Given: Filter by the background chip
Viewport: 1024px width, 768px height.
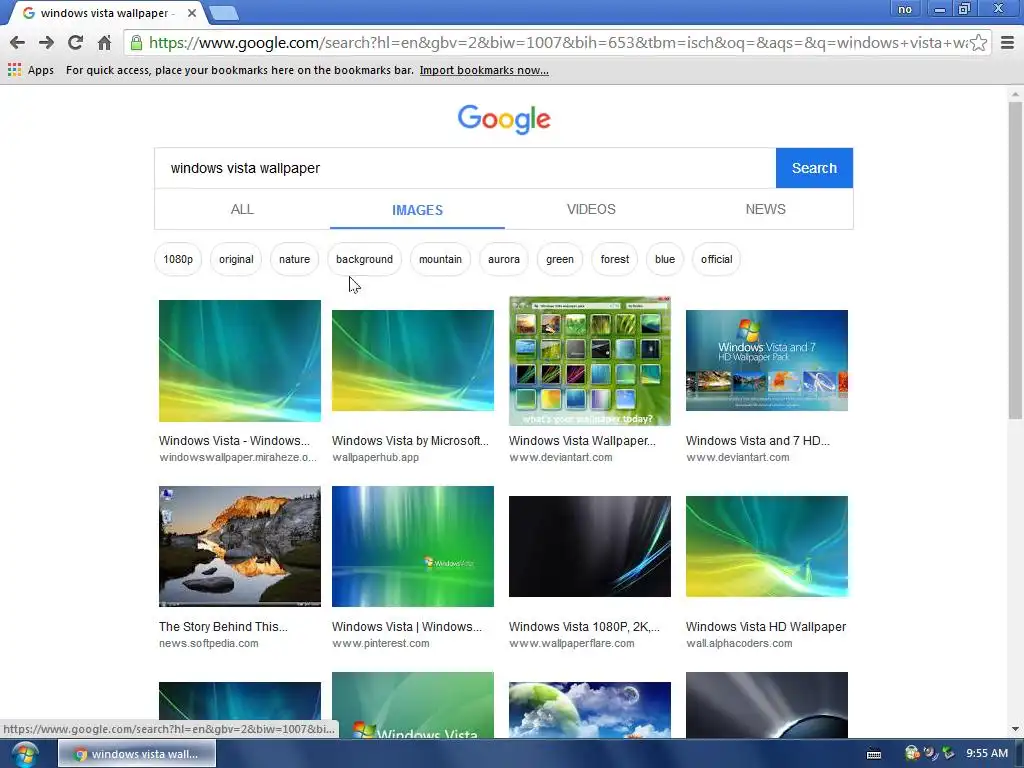Looking at the screenshot, I should 364,259.
